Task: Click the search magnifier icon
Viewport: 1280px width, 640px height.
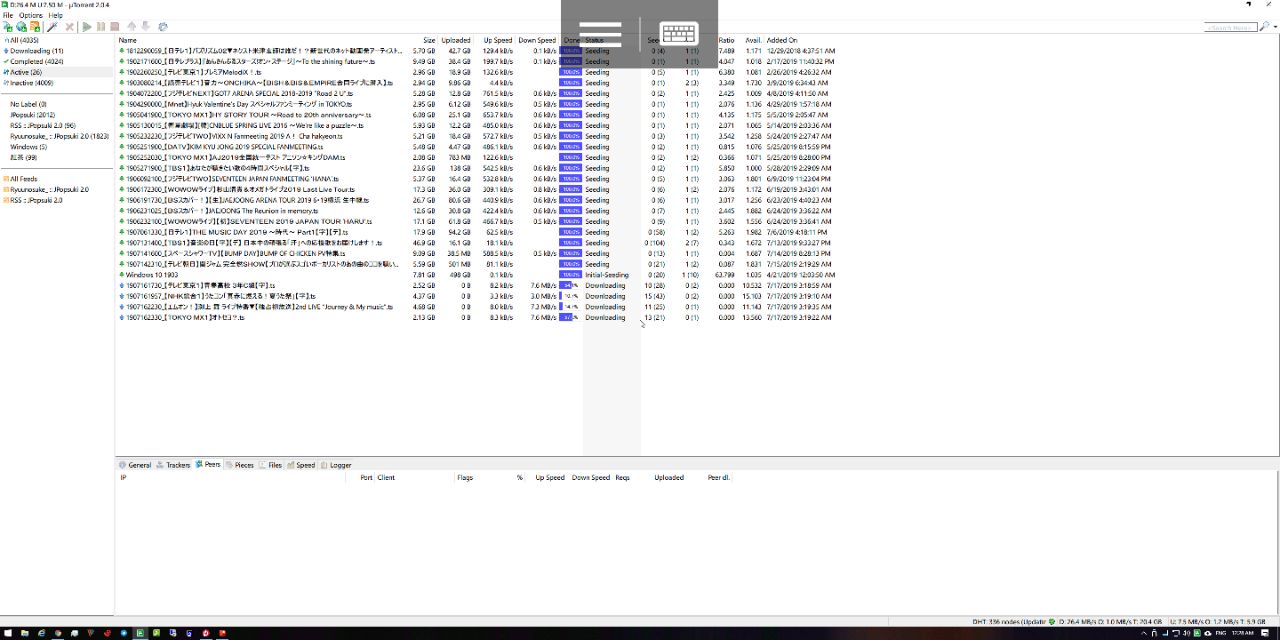Action: [x=1264, y=27]
